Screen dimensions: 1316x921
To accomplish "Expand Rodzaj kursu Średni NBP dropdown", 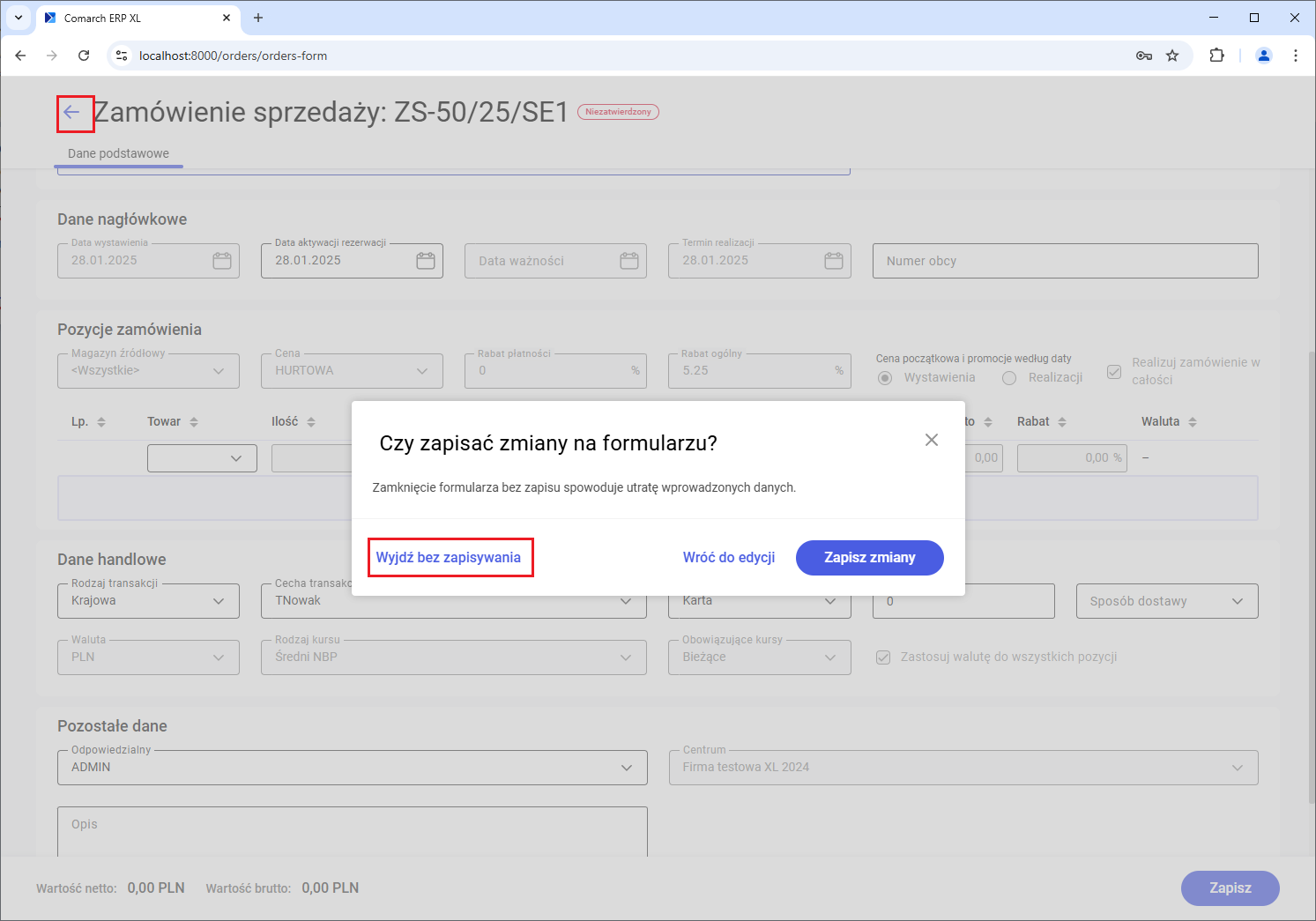I will pos(626,657).
